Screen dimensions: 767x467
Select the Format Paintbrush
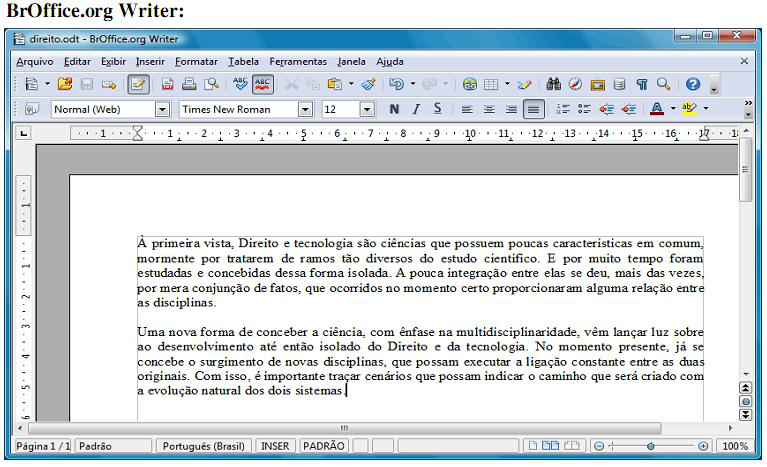point(368,84)
